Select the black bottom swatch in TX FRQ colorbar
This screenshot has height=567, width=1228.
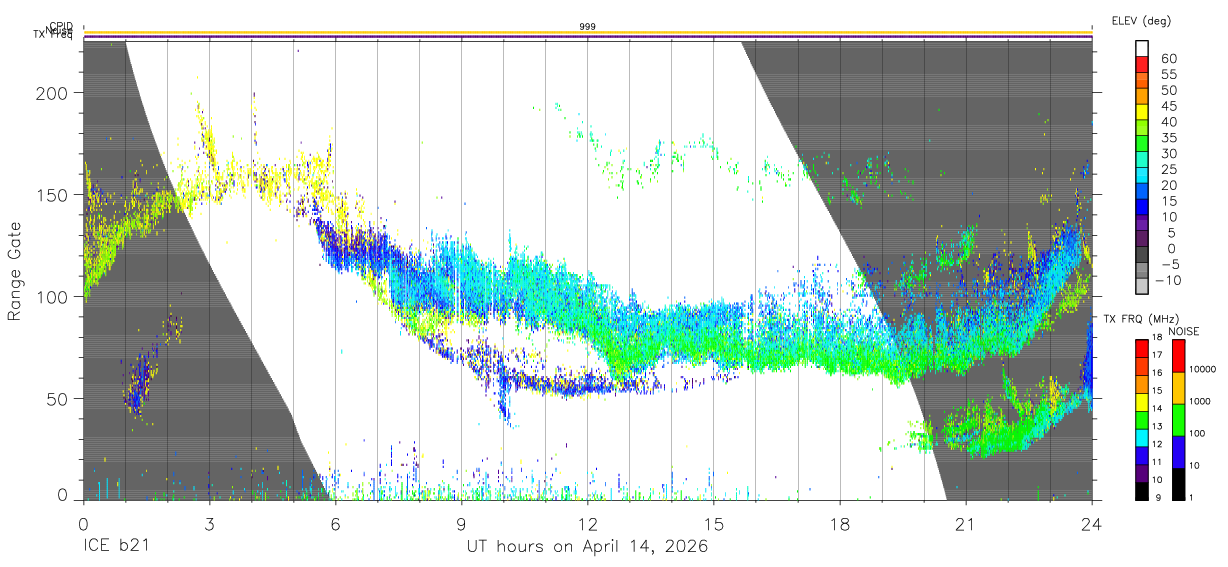[x=1142, y=489]
